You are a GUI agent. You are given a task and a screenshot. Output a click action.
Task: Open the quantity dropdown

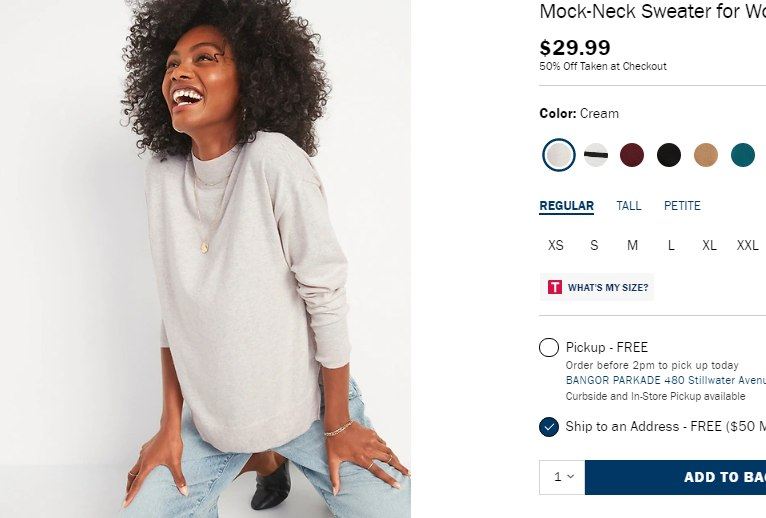pyautogui.click(x=563, y=477)
